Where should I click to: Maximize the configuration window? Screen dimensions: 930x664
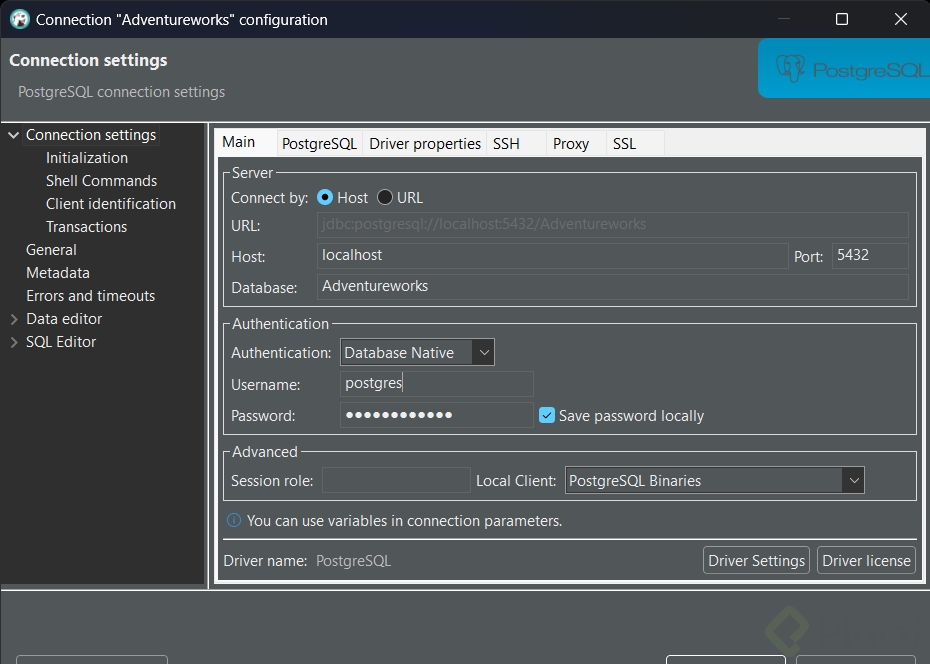[x=842, y=19]
